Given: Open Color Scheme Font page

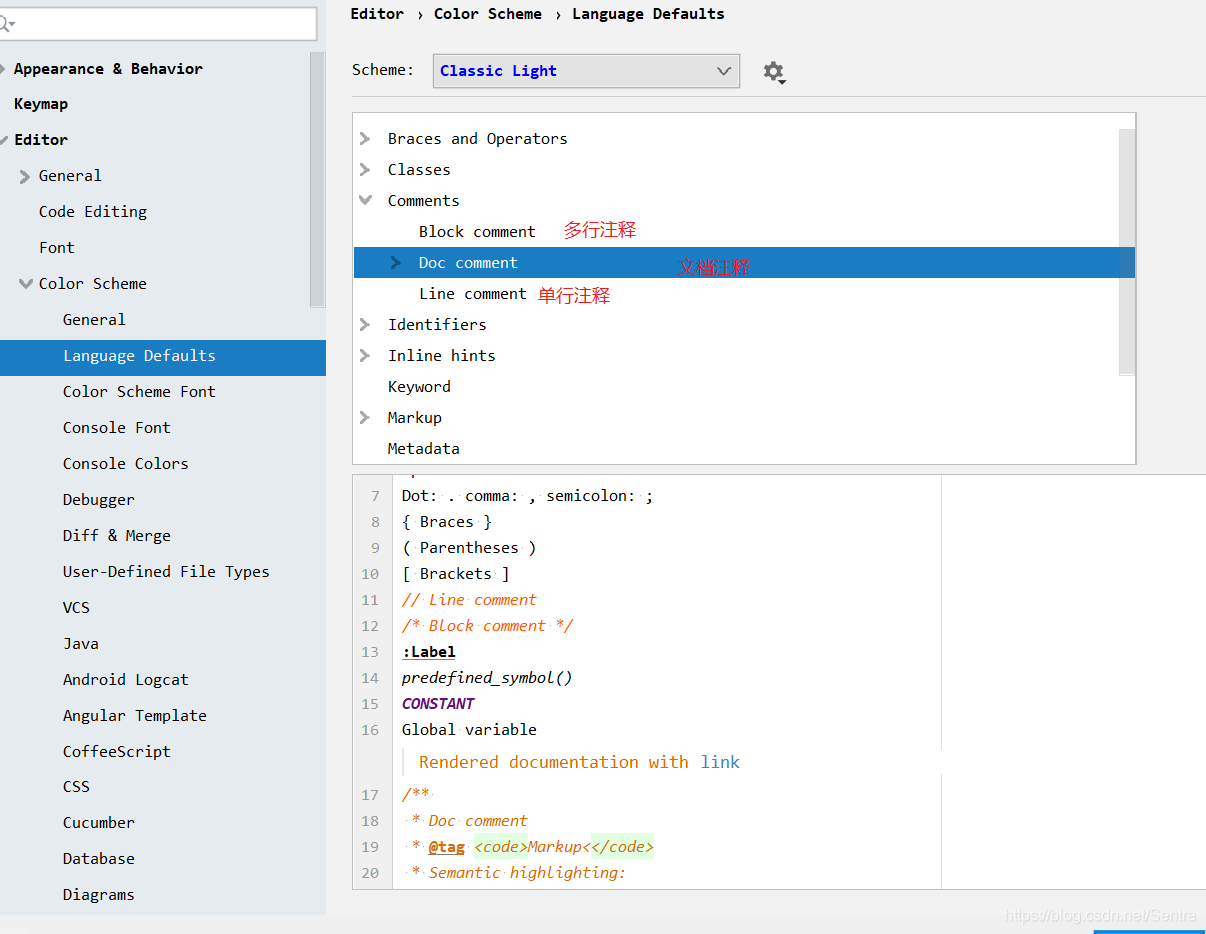Looking at the screenshot, I should [x=139, y=392].
